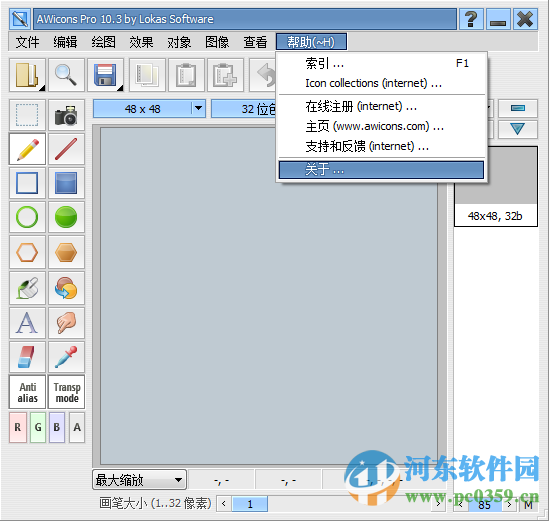Open the 最大缩放 zoom dropdown
Viewport: 549px width, 521px height.
tap(139, 480)
